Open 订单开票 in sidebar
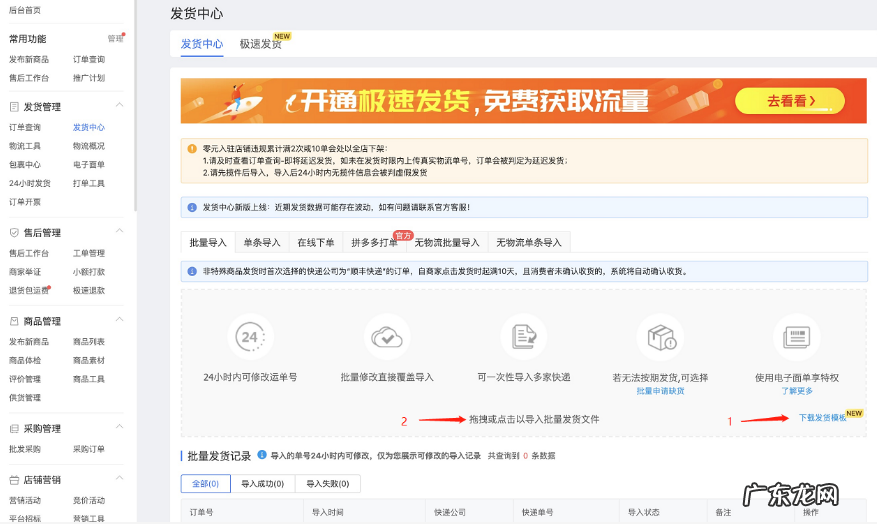This screenshot has width=877, height=524. 25,202
